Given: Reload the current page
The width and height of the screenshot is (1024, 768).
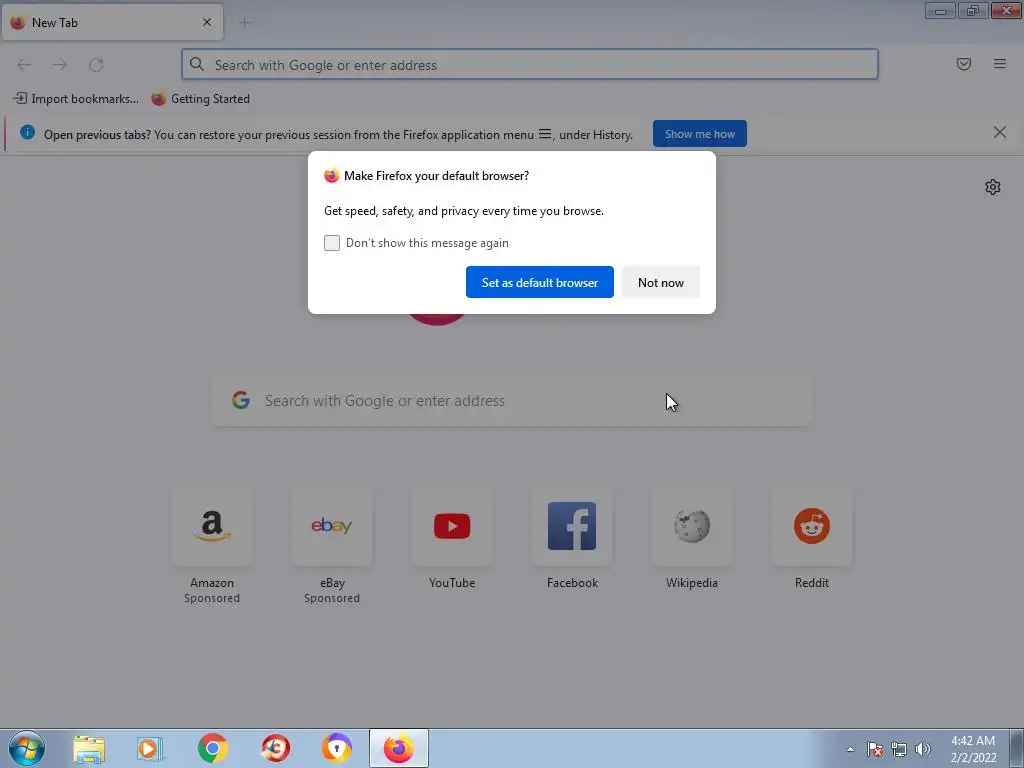Looking at the screenshot, I should click(x=96, y=65).
